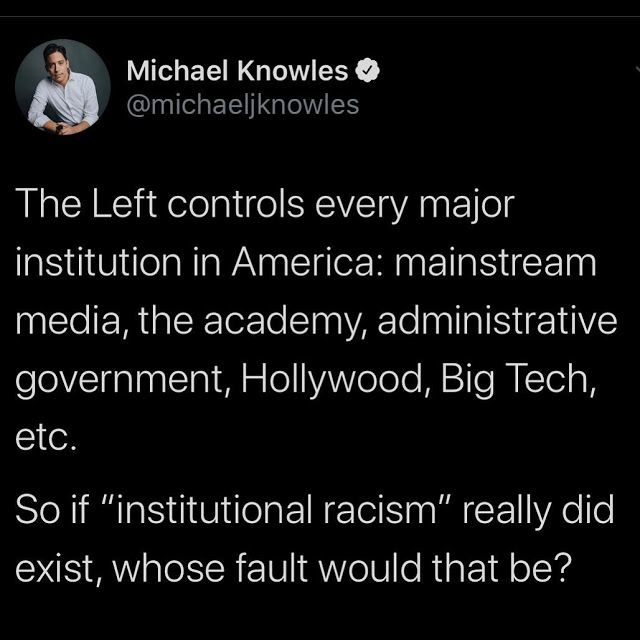Open the tweet options chevron at the right edge
The width and height of the screenshot is (640, 640).
[x=637, y=70]
